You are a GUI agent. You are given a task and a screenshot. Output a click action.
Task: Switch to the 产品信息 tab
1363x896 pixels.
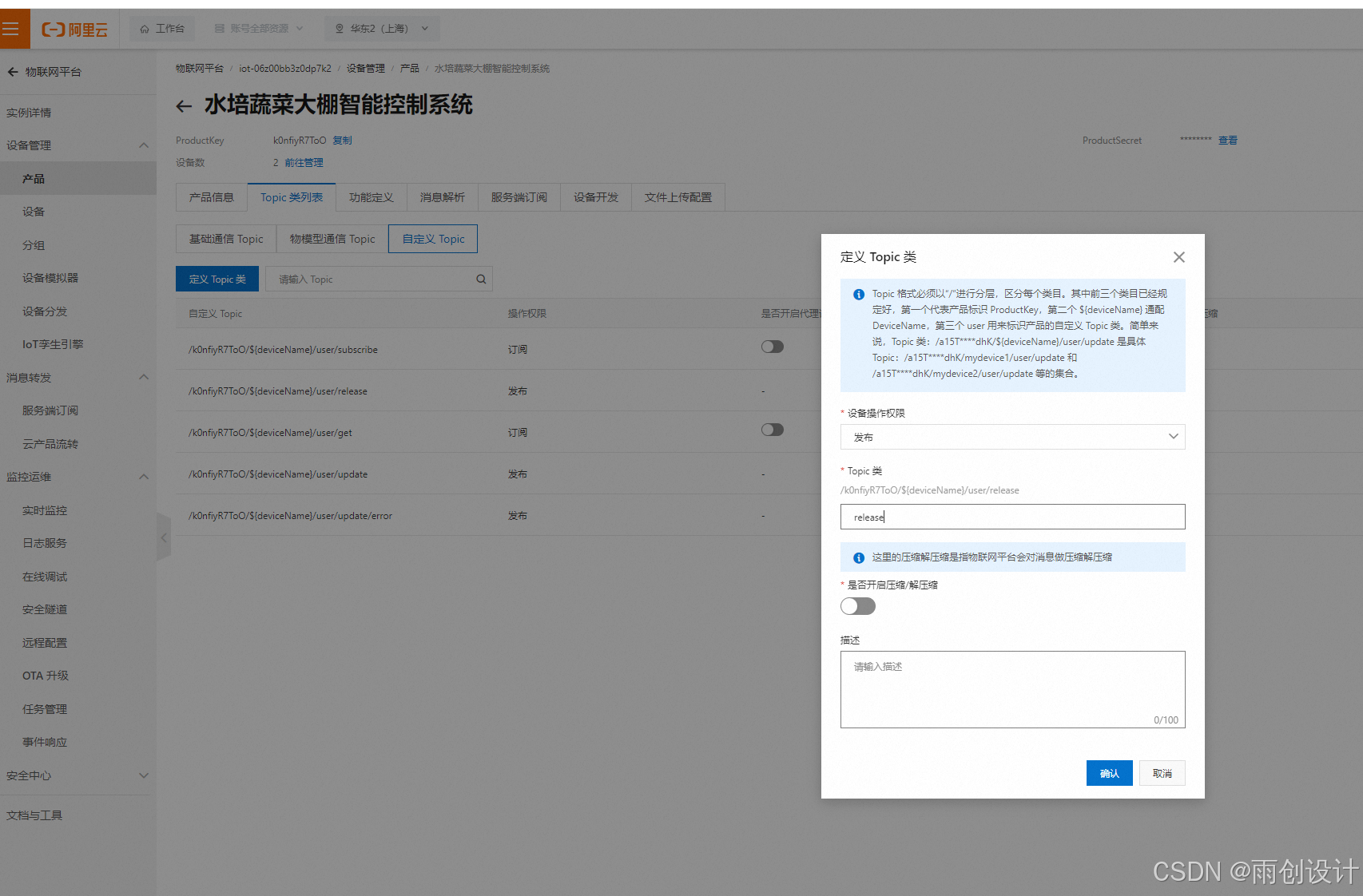pos(212,197)
